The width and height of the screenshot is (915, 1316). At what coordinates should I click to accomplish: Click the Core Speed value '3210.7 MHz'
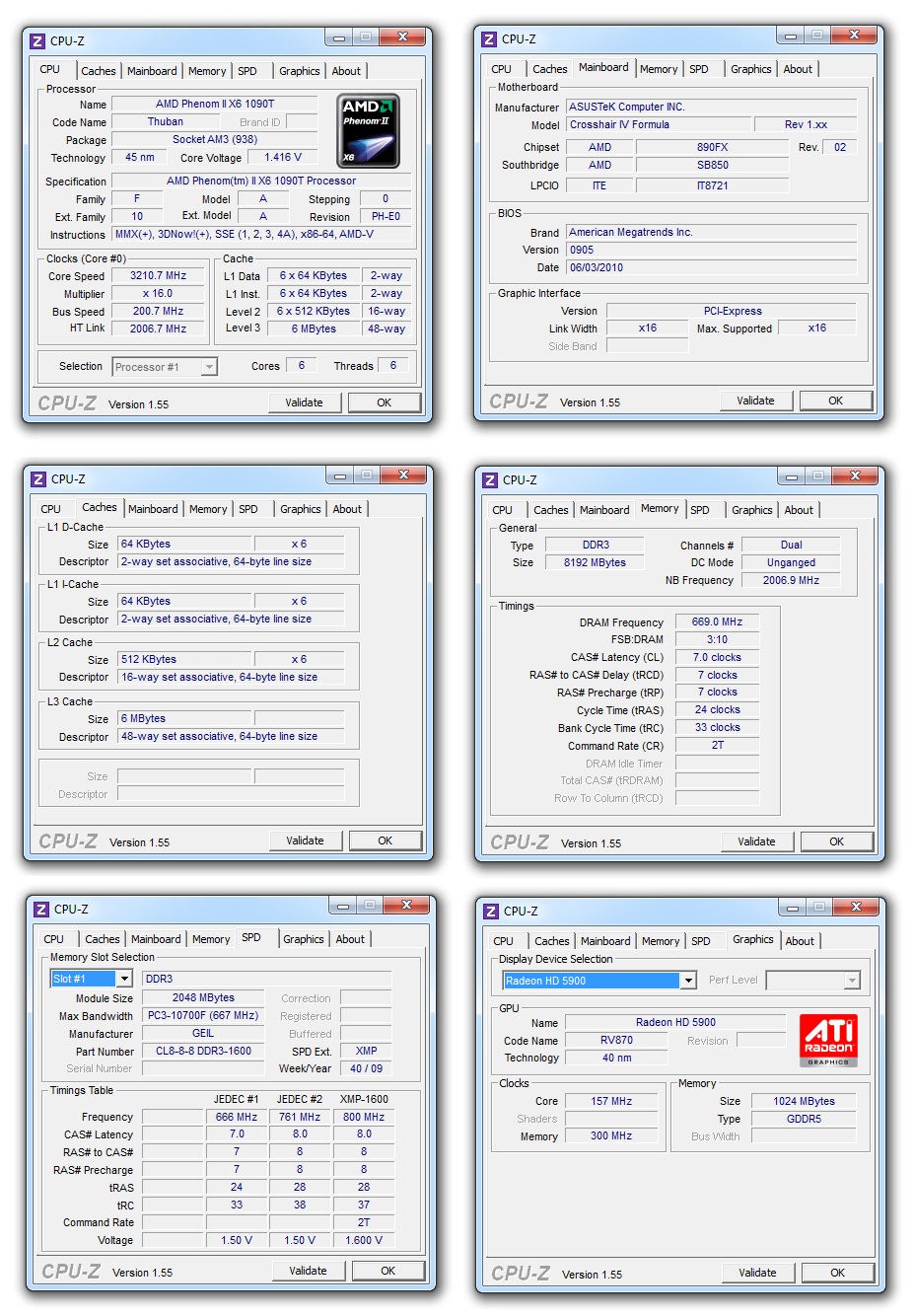(x=159, y=276)
